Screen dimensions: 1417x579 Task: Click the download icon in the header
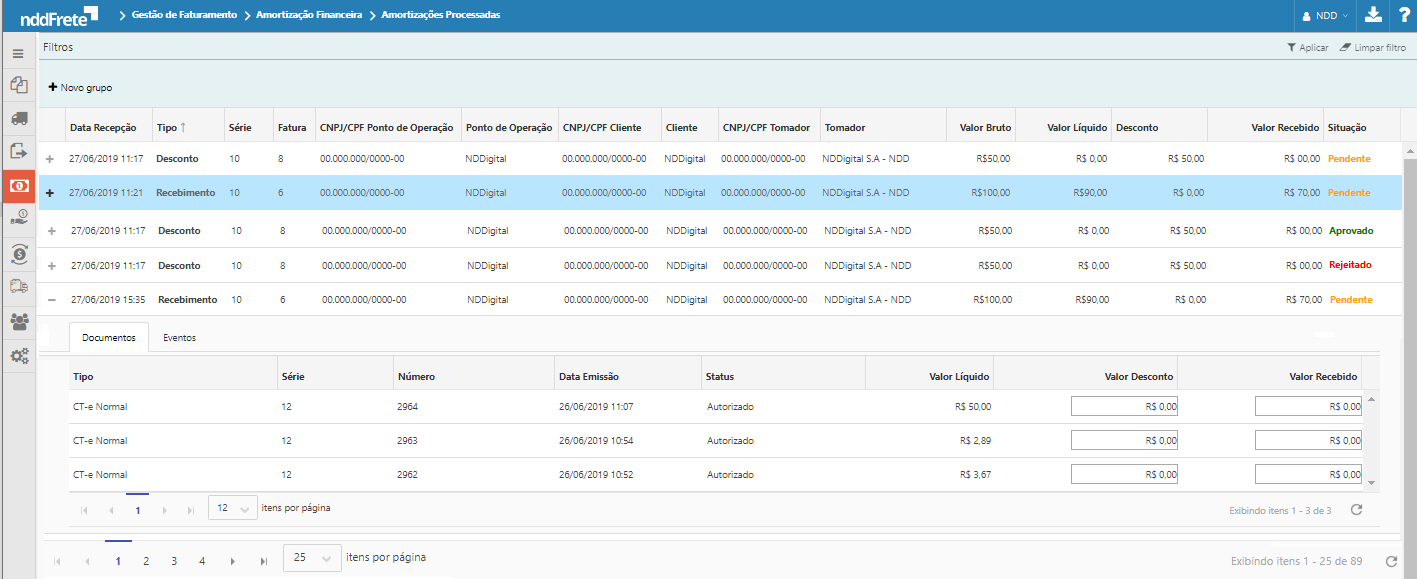[x=1373, y=15]
